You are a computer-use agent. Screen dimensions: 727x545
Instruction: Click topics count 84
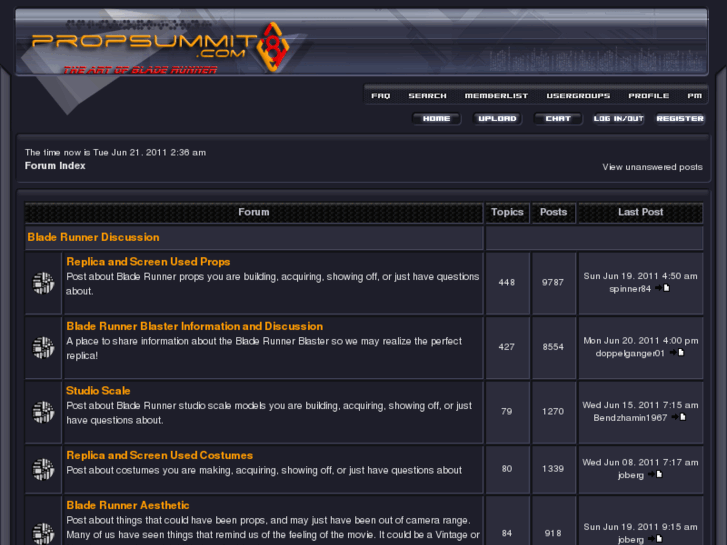[507, 533]
